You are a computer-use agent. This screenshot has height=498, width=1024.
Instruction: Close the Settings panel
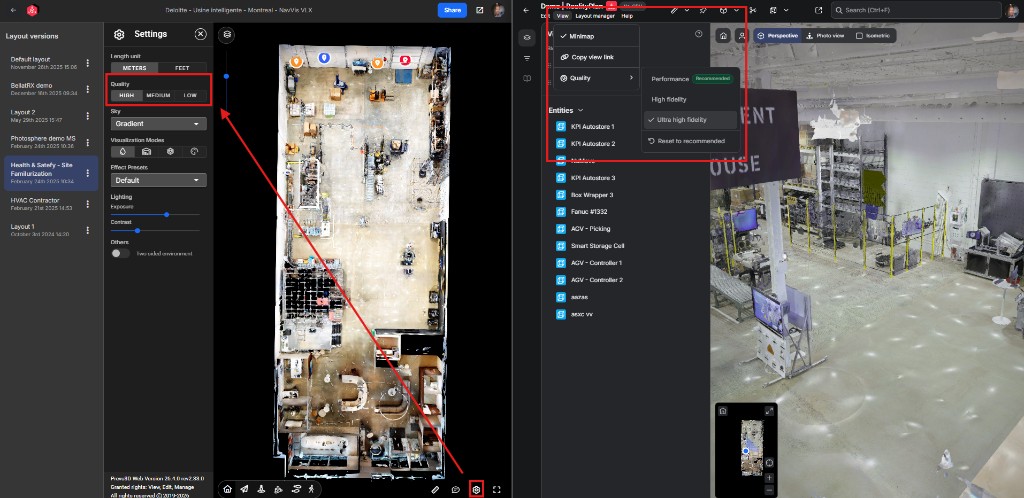(200, 34)
